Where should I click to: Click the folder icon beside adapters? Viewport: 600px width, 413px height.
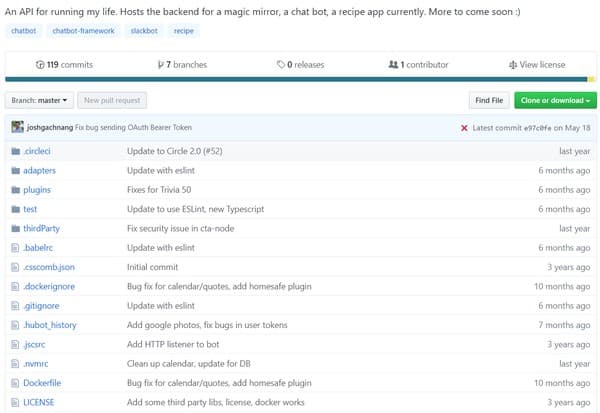15,170
